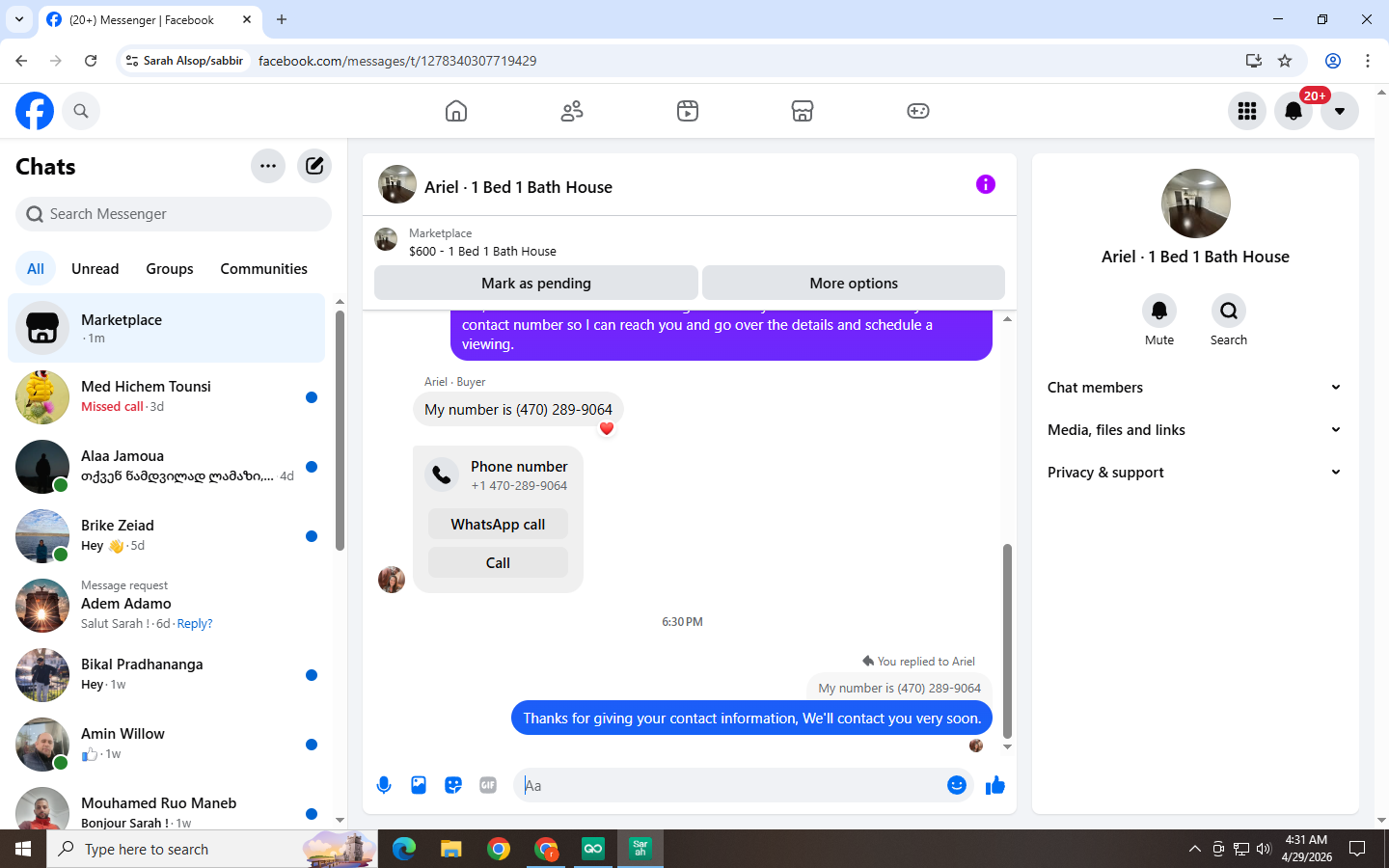Click the Reply? link under Adem Adamo
1389x868 pixels.
[195, 624]
